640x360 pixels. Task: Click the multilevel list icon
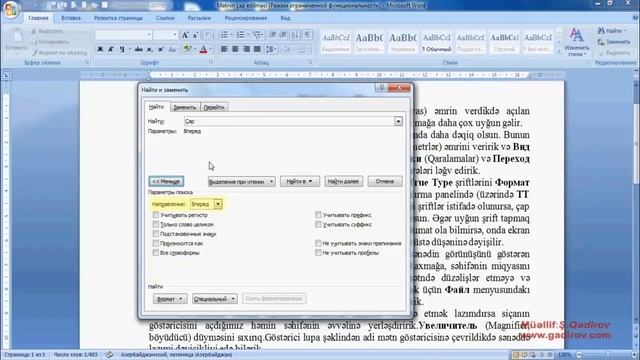(x=257, y=35)
